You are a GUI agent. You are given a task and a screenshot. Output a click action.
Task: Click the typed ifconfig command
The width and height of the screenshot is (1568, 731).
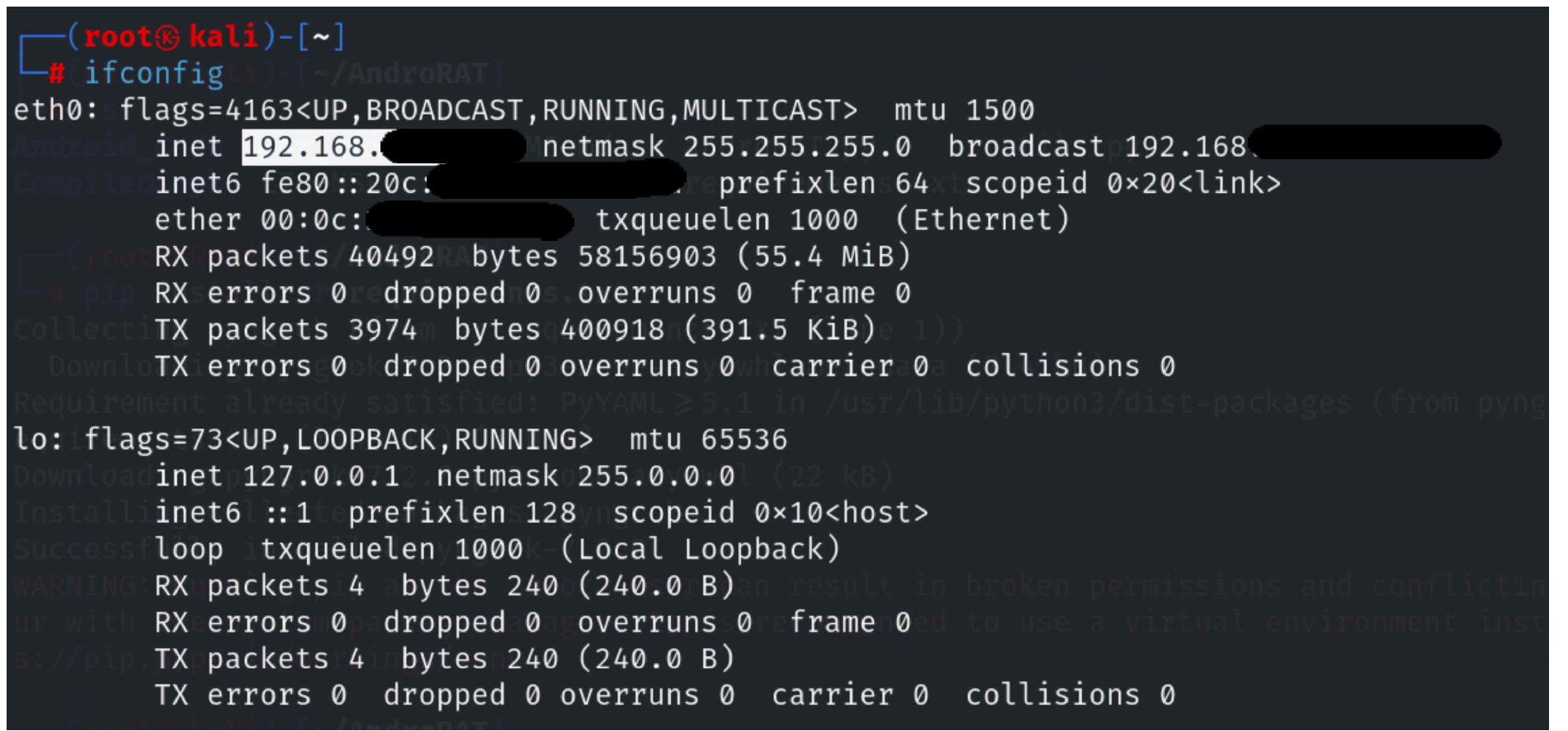[153, 73]
